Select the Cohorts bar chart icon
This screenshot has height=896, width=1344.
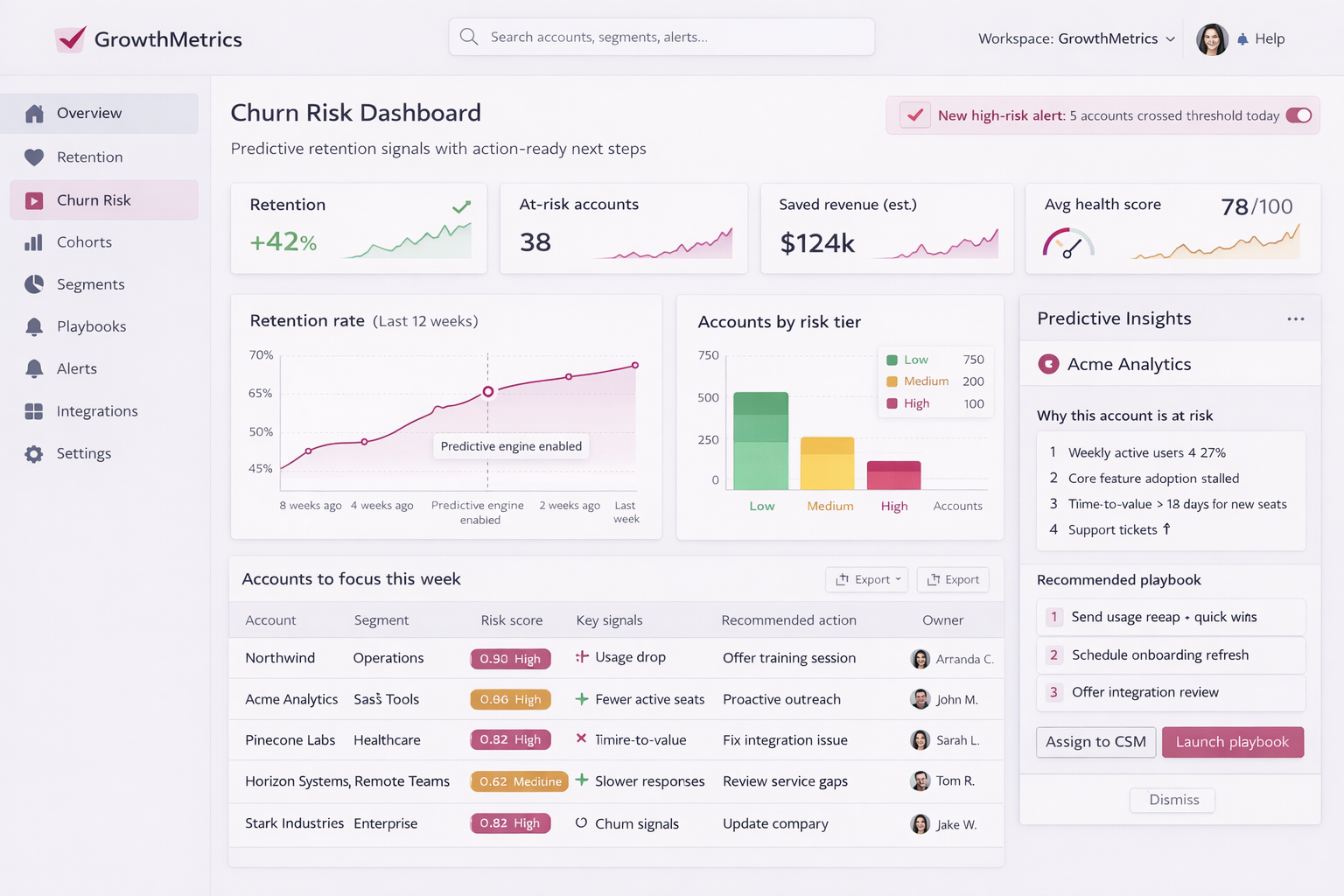point(33,241)
